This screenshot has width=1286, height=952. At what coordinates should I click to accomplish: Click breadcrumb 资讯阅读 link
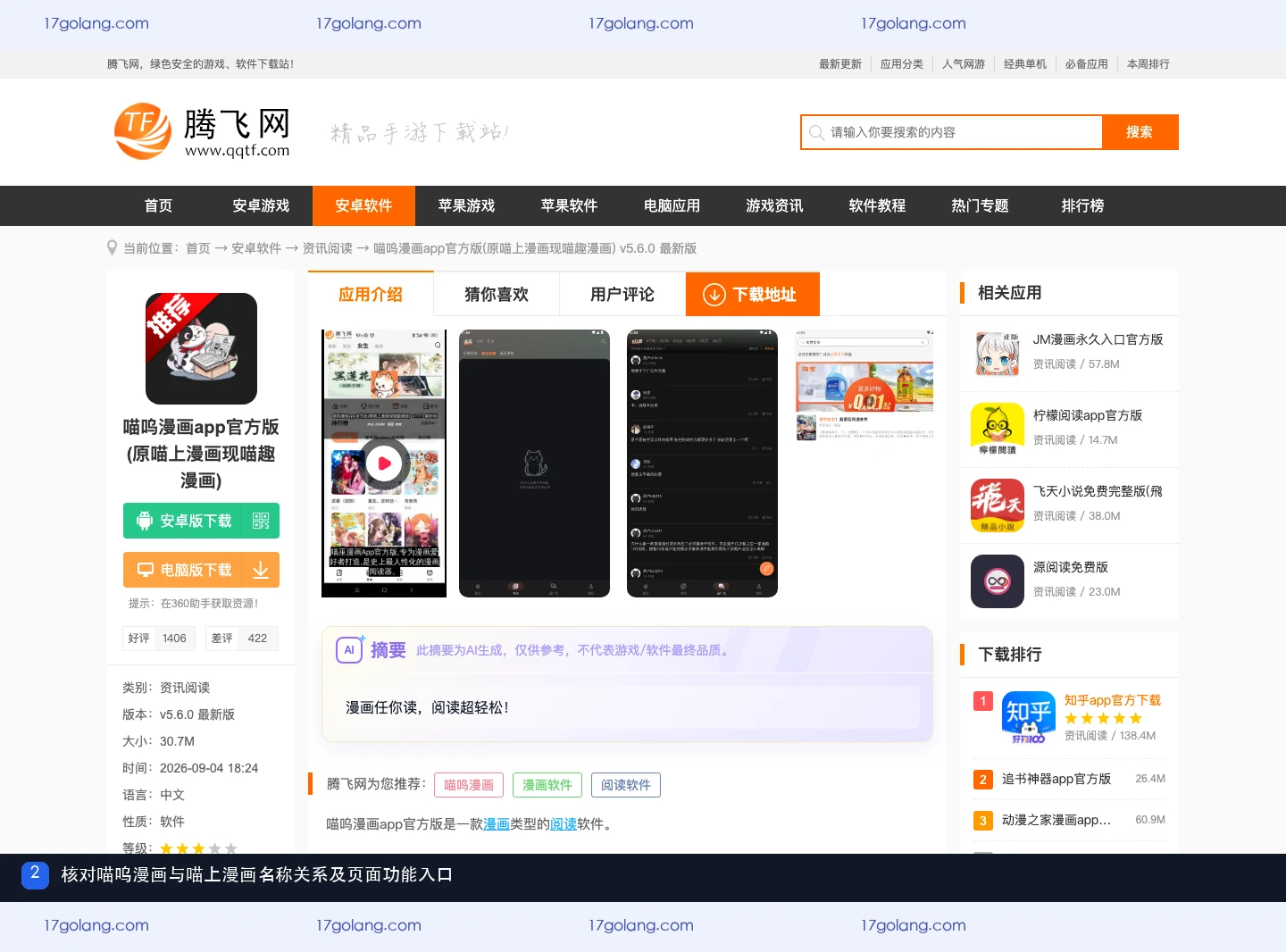click(328, 248)
